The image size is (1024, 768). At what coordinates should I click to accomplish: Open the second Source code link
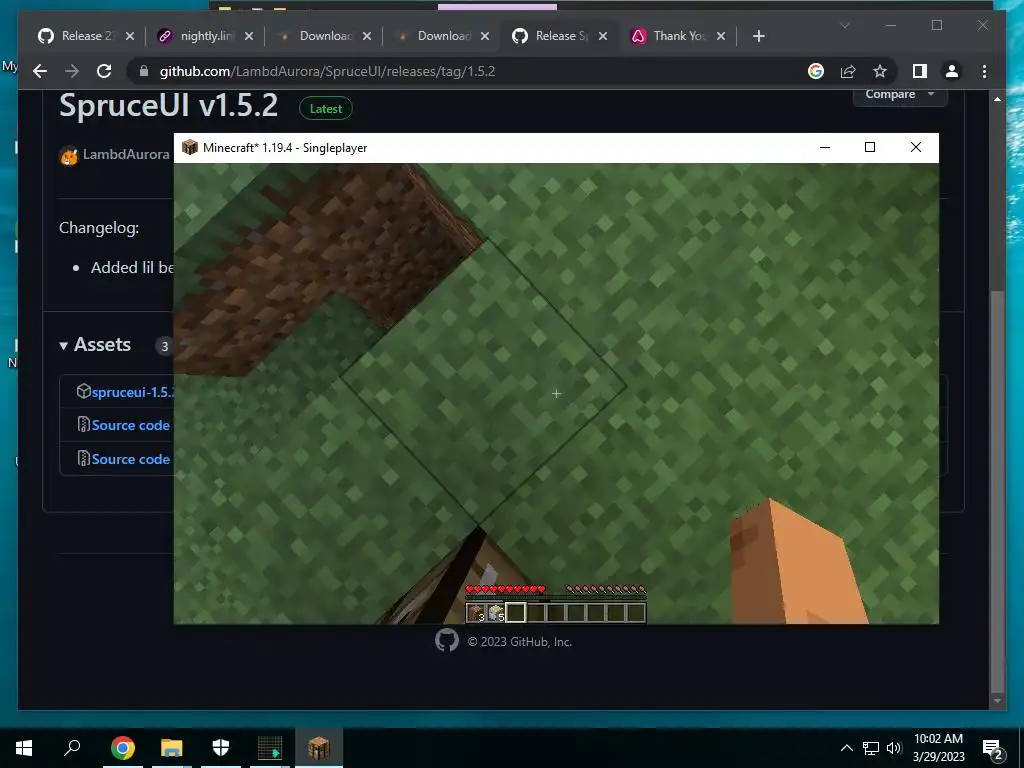[131, 459]
